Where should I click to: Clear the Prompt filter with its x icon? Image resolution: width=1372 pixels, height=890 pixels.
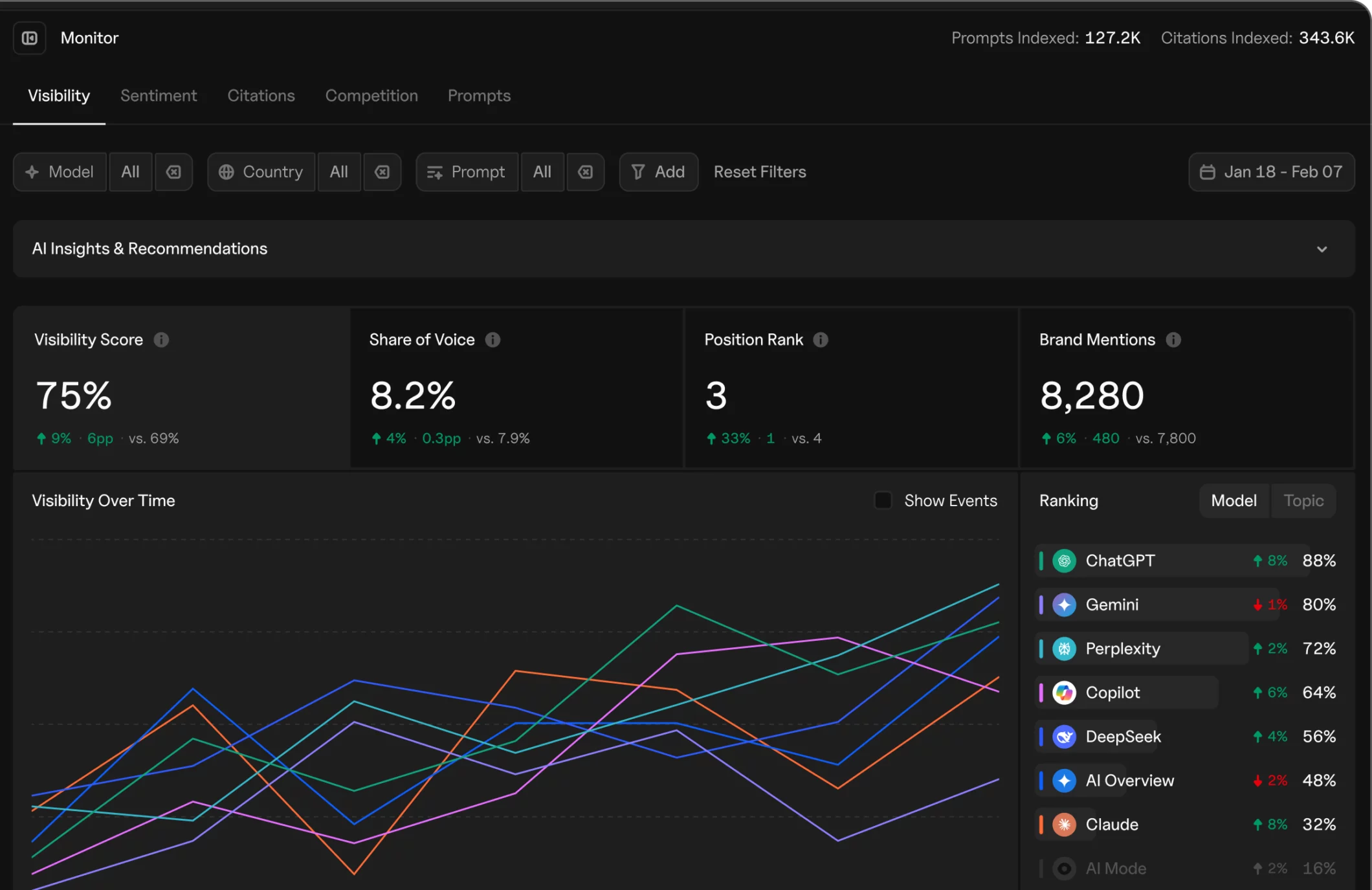click(586, 172)
